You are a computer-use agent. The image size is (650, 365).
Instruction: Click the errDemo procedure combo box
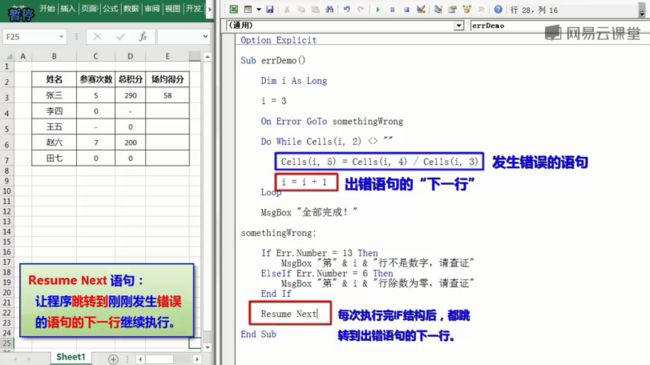(x=560, y=26)
